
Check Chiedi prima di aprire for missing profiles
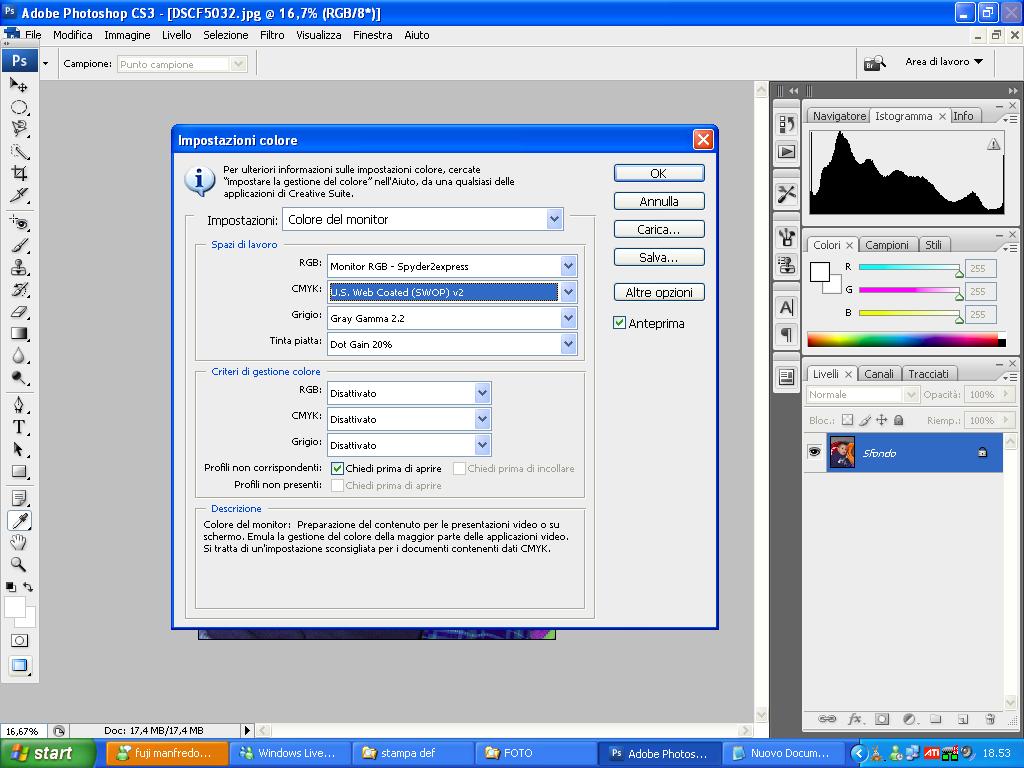337,485
